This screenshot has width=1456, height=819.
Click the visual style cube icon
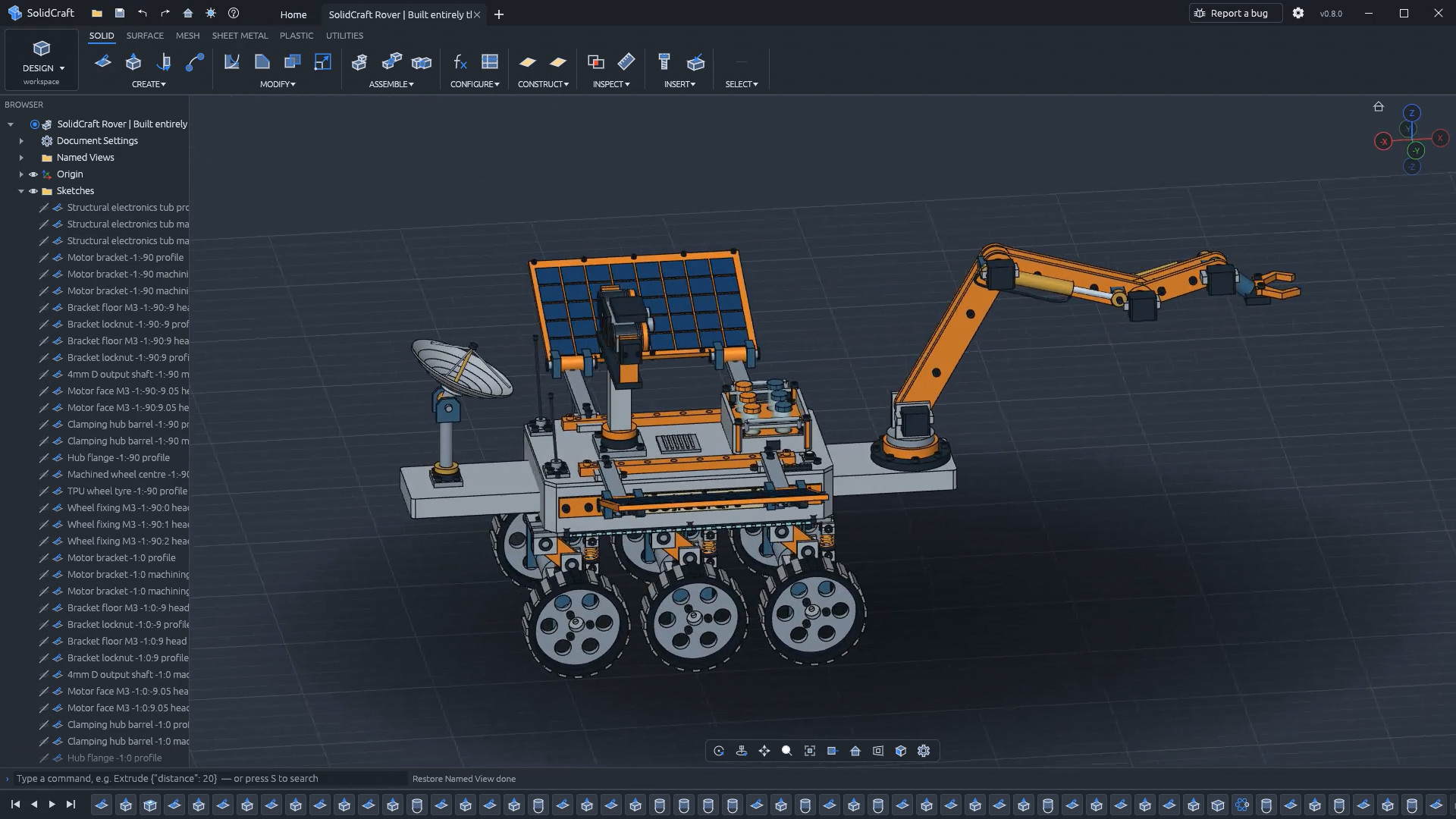(x=901, y=751)
